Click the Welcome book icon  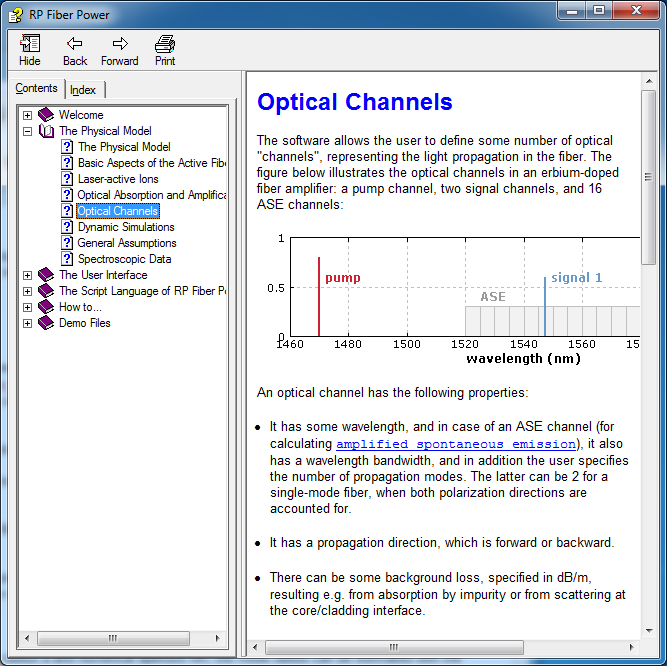click(x=46, y=115)
